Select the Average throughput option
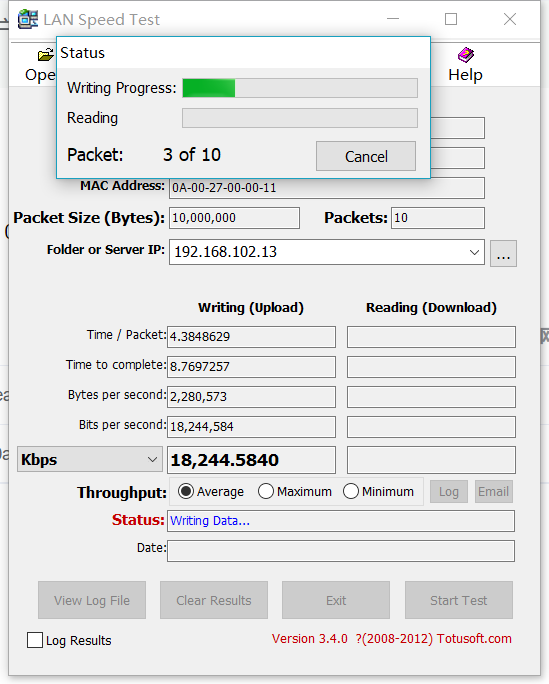 (x=186, y=492)
